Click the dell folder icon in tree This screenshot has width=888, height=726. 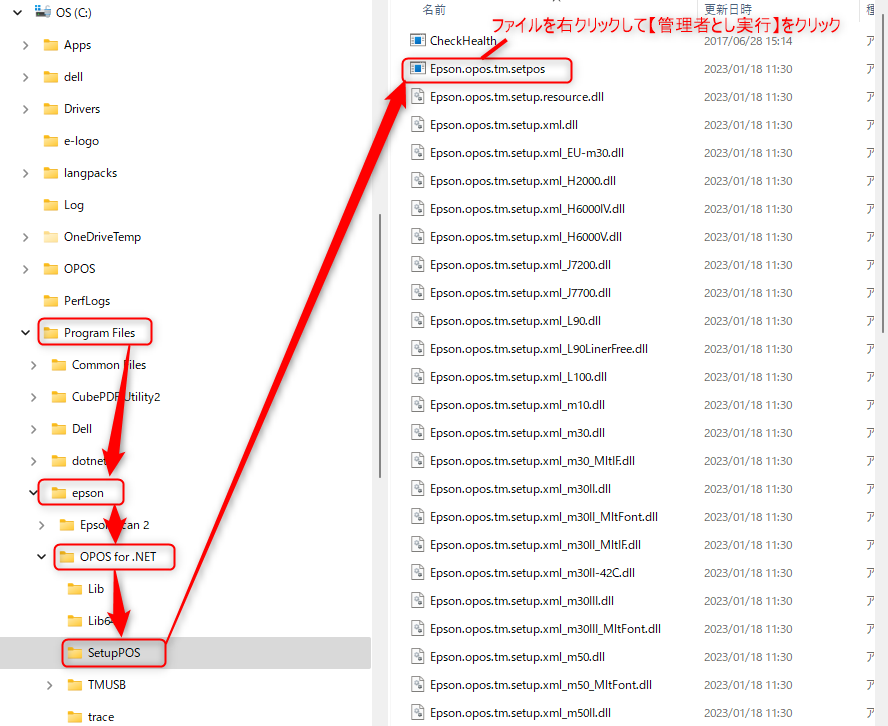[x=51, y=76]
